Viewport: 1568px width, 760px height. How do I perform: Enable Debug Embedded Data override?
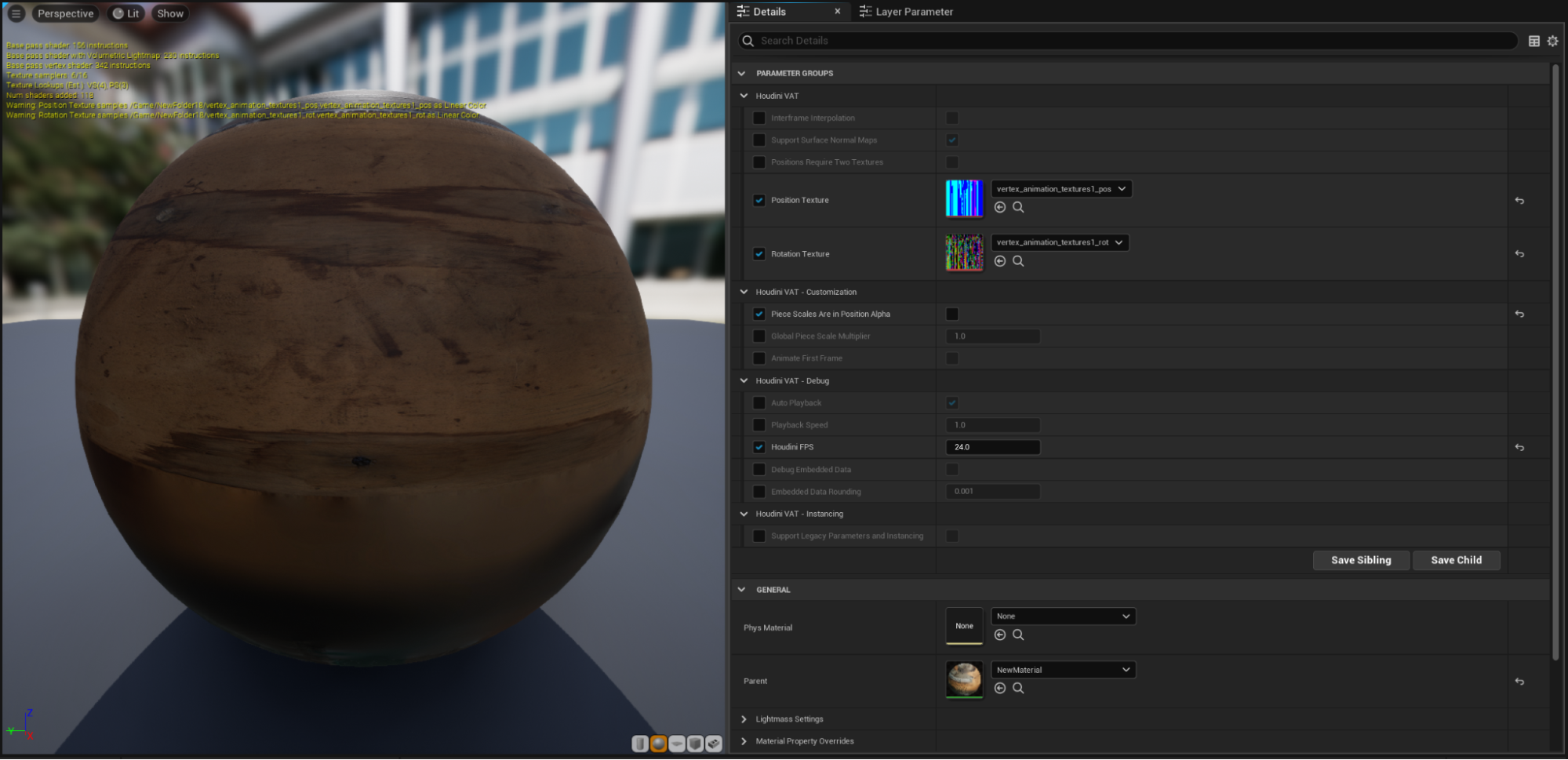coord(759,469)
